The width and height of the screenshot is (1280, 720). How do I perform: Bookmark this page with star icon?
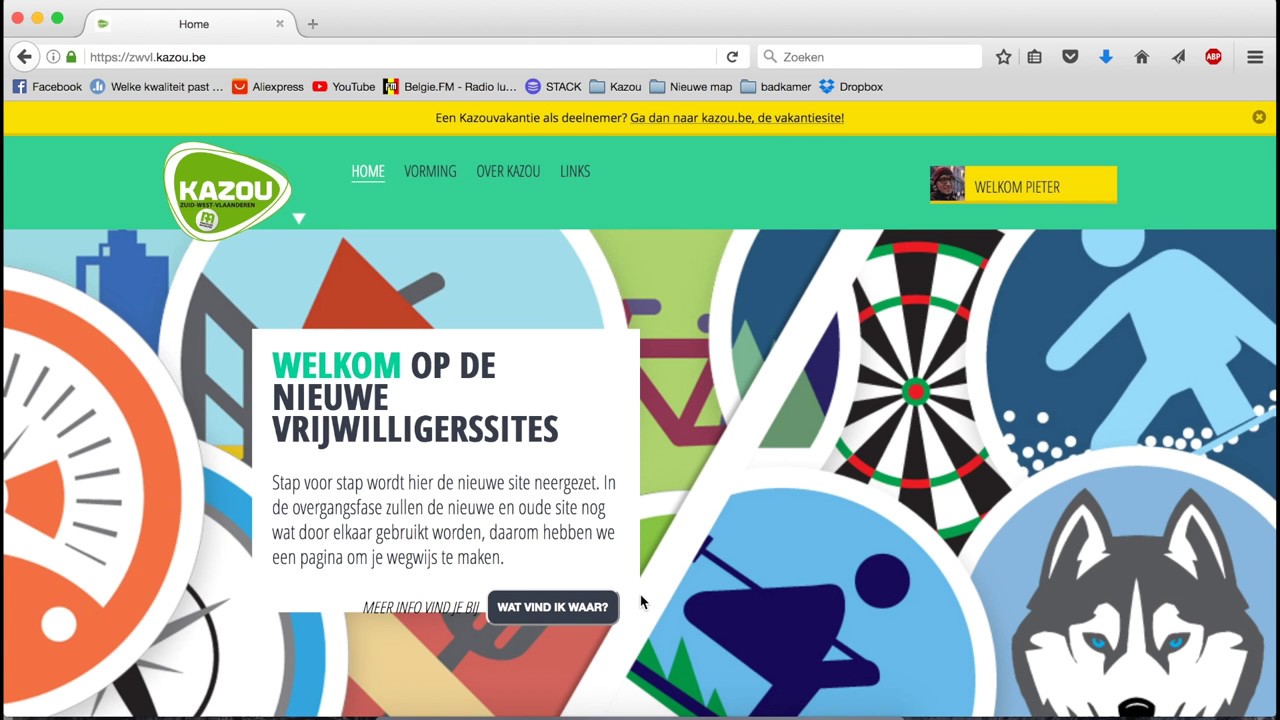(1003, 57)
